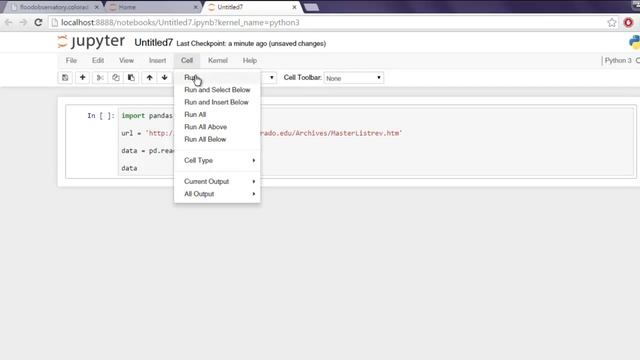Click the Last Checkpoint status text
Viewport: 640px width, 360px height.
tap(251, 44)
